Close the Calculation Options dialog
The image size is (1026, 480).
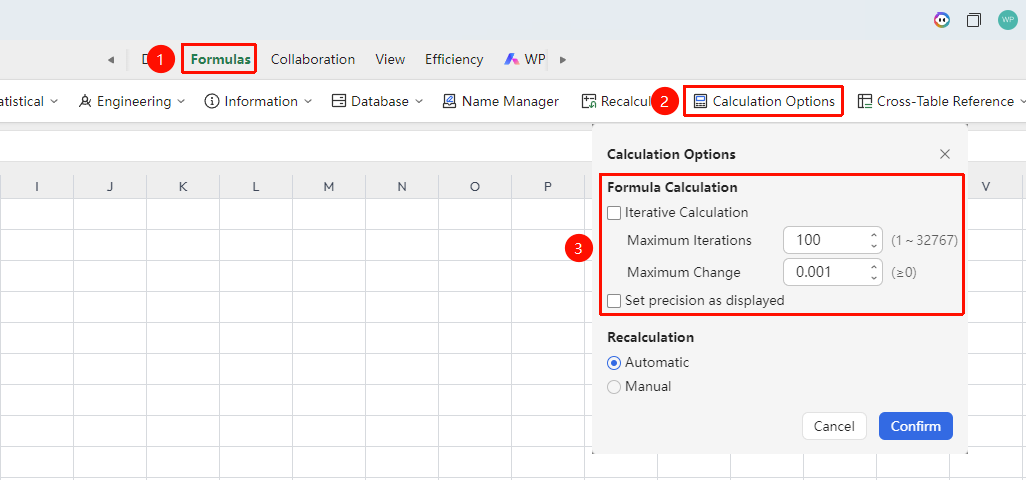click(944, 154)
